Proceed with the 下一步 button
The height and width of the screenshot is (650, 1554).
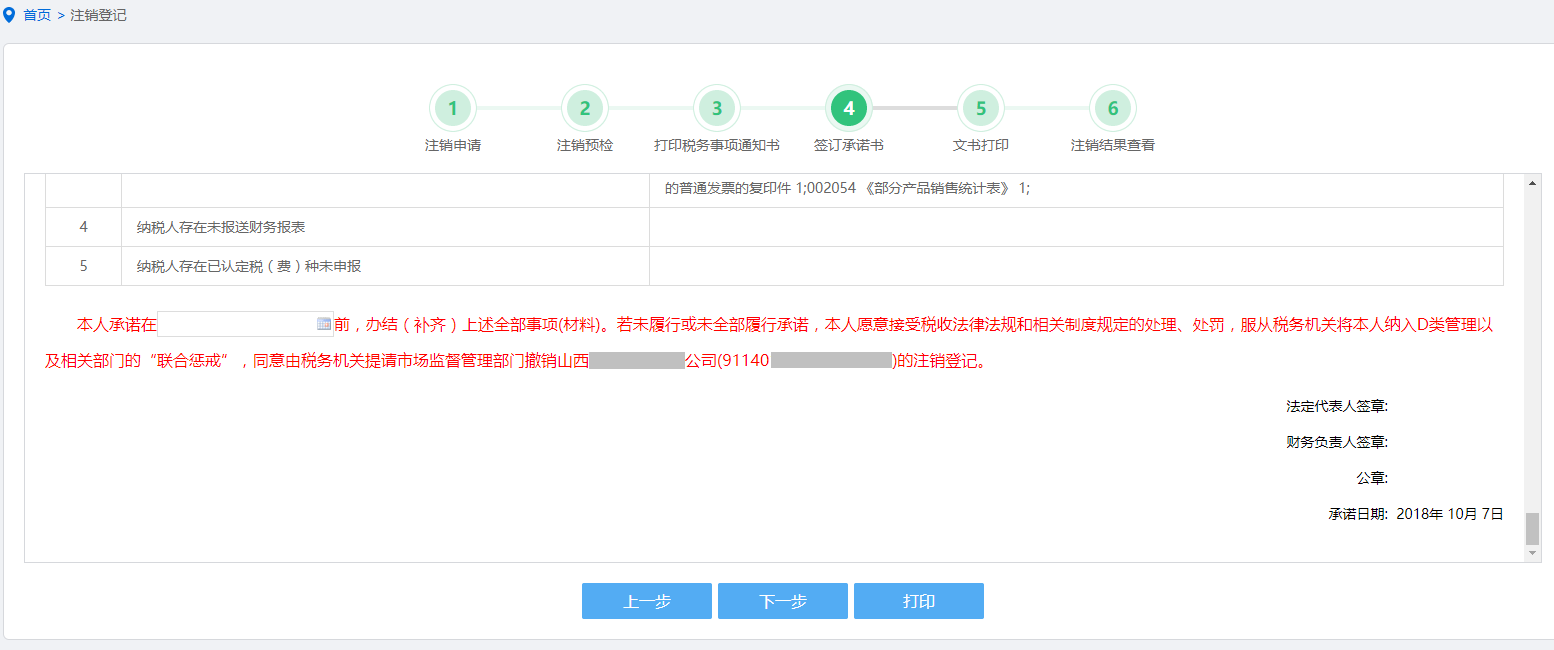point(783,601)
